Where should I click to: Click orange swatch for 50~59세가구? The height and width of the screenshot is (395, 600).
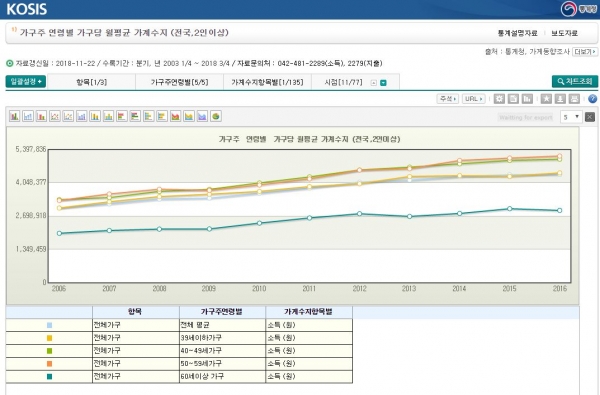(49, 364)
